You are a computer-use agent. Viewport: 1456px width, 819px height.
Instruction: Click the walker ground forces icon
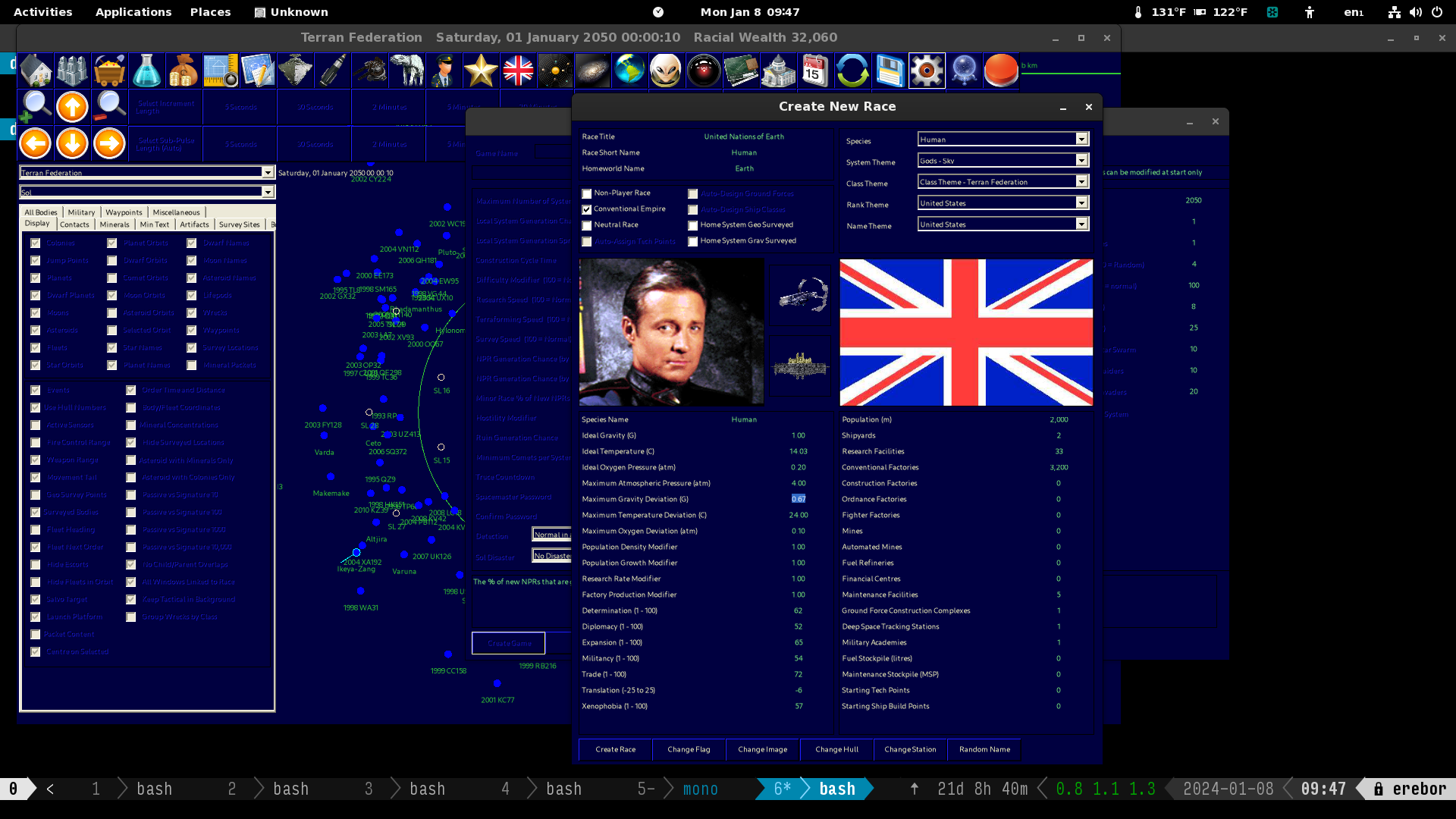tap(407, 71)
